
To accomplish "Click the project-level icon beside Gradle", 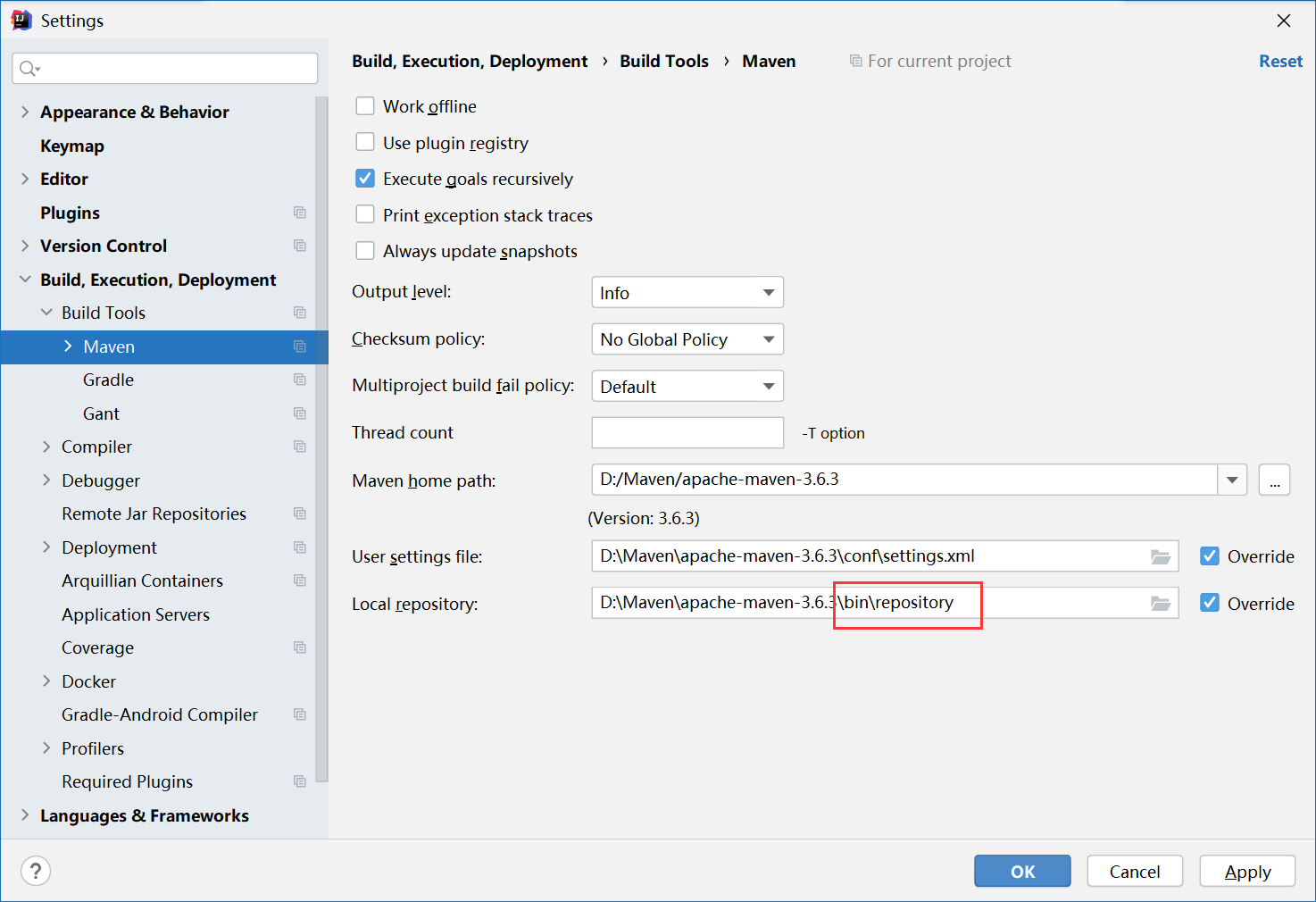I will (300, 380).
